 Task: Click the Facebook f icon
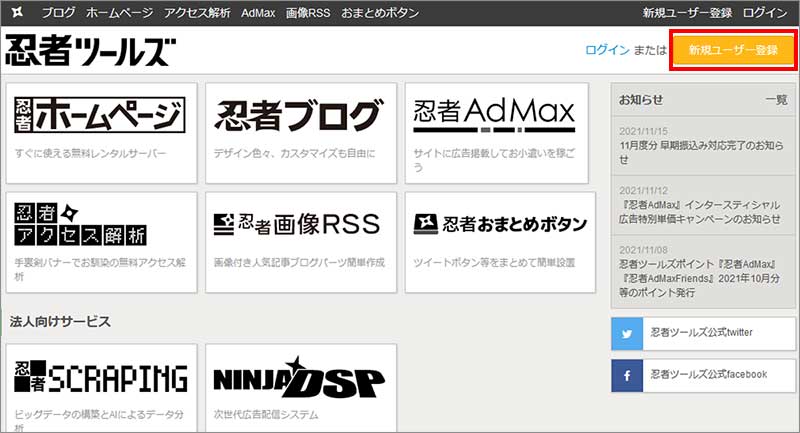pyautogui.click(x=627, y=376)
